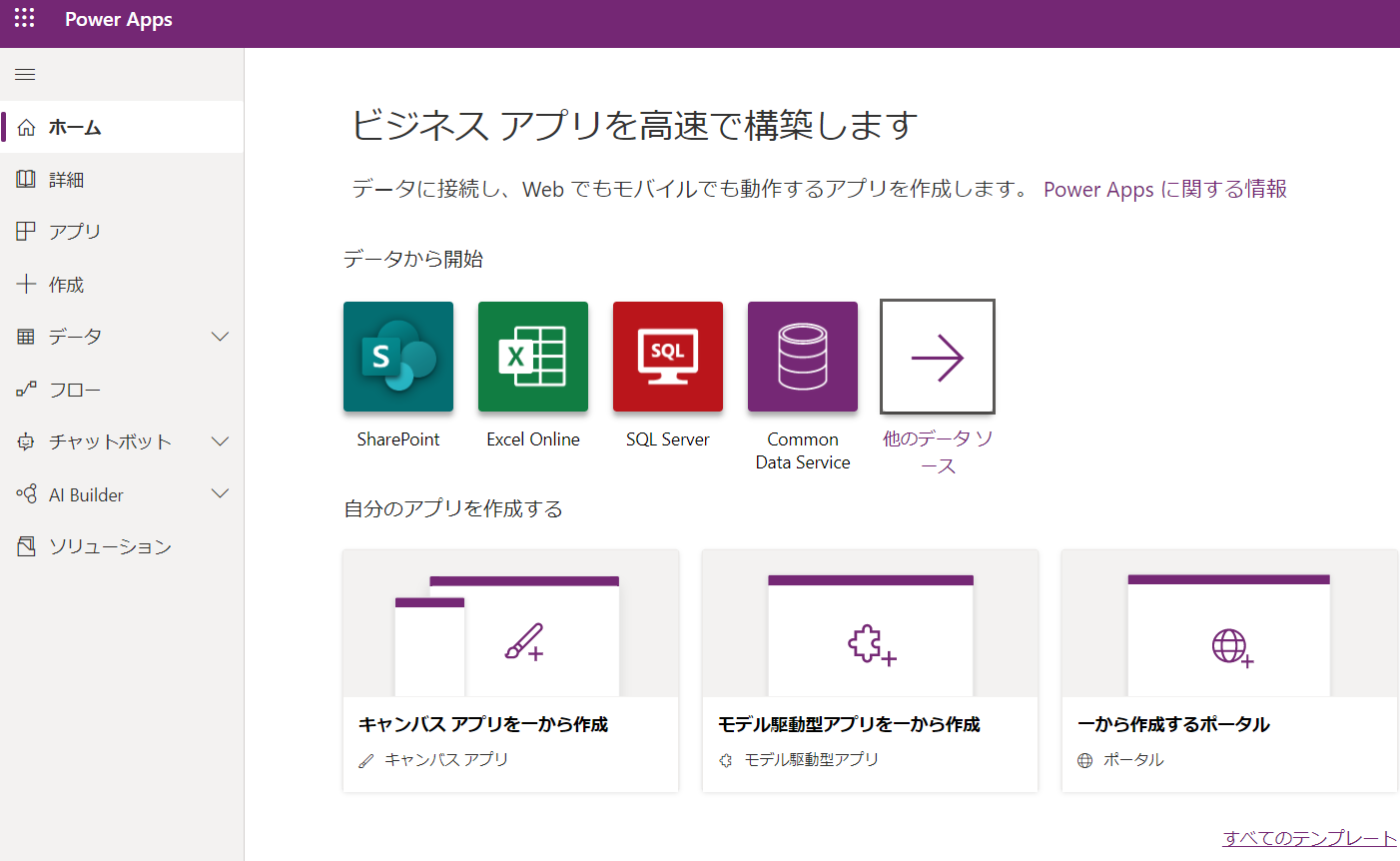Click the model-driven app card thumbnail
Screen dimensions: 1400x861
pyautogui.click(x=870, y=623)
